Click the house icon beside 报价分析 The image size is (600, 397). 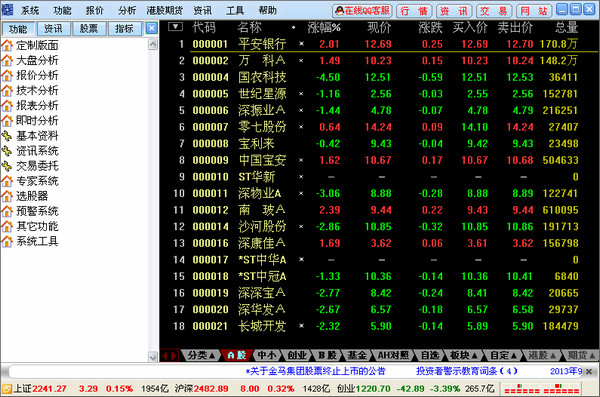7,75
